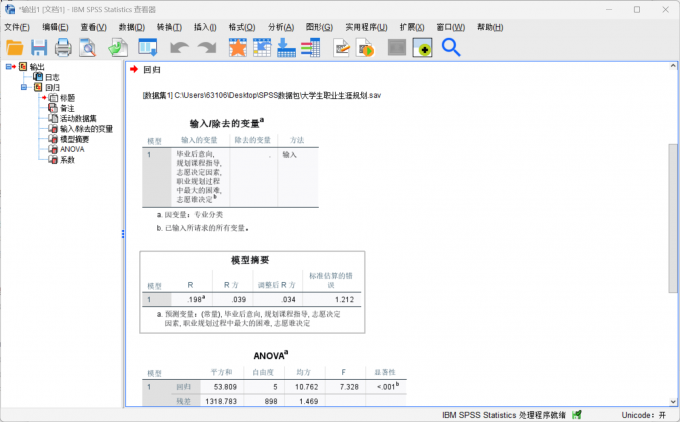Click the Go to Case table icon
680x422 pixels.
[x=262, y=47]
